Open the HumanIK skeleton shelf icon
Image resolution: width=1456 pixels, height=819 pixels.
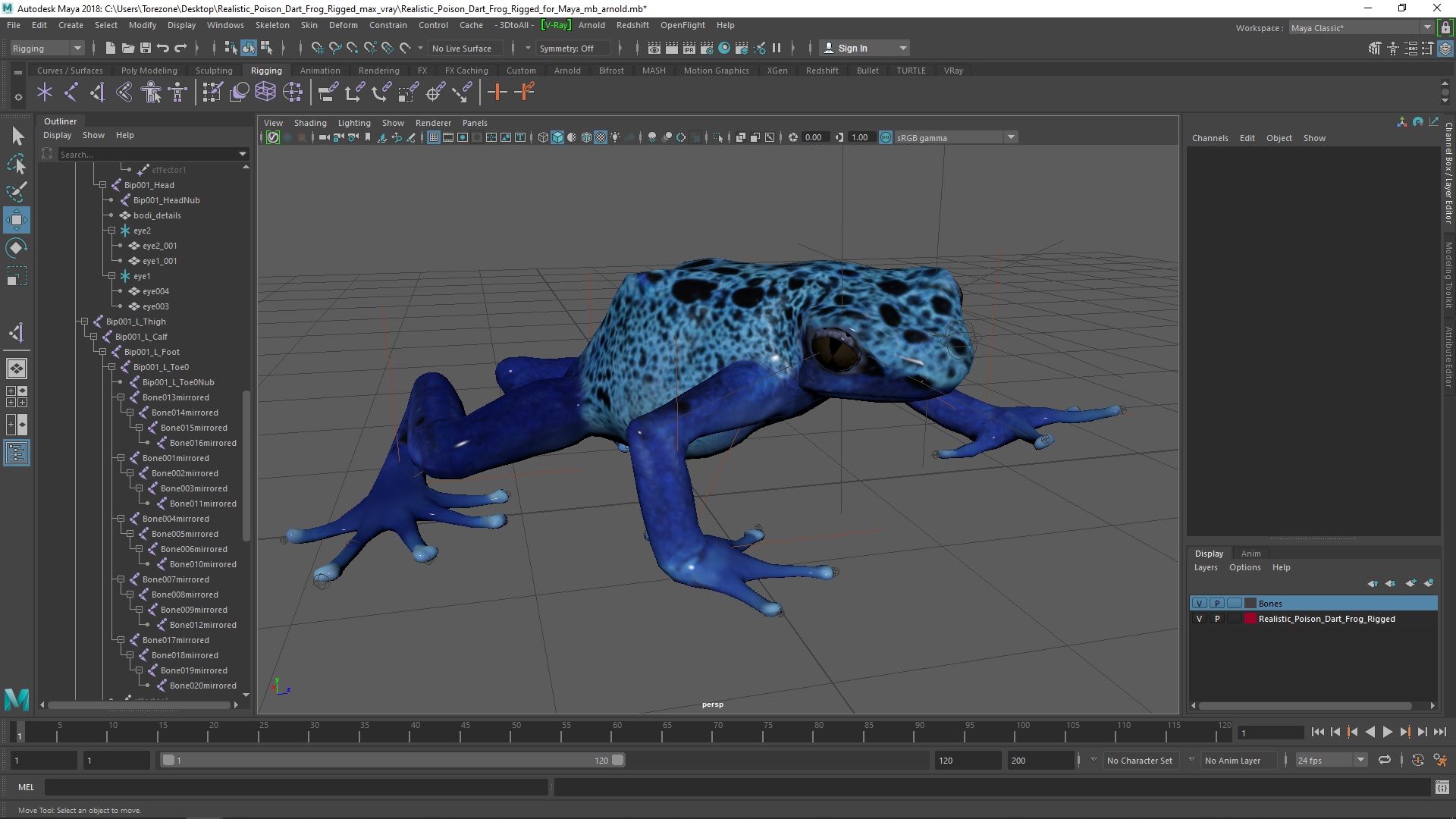coord(178,93)
